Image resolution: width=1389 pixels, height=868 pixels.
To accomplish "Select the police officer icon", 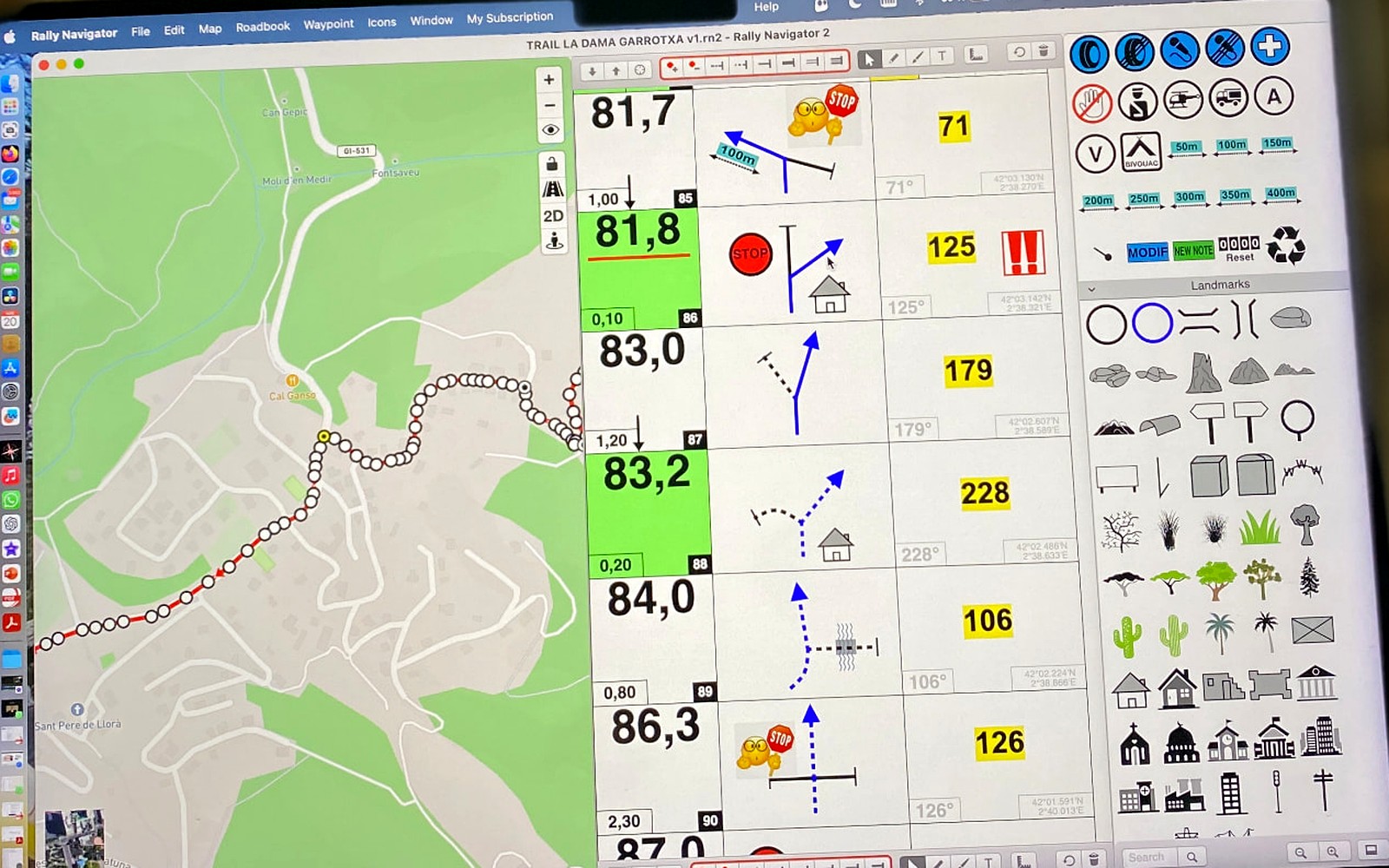I will coord(1137,102).
